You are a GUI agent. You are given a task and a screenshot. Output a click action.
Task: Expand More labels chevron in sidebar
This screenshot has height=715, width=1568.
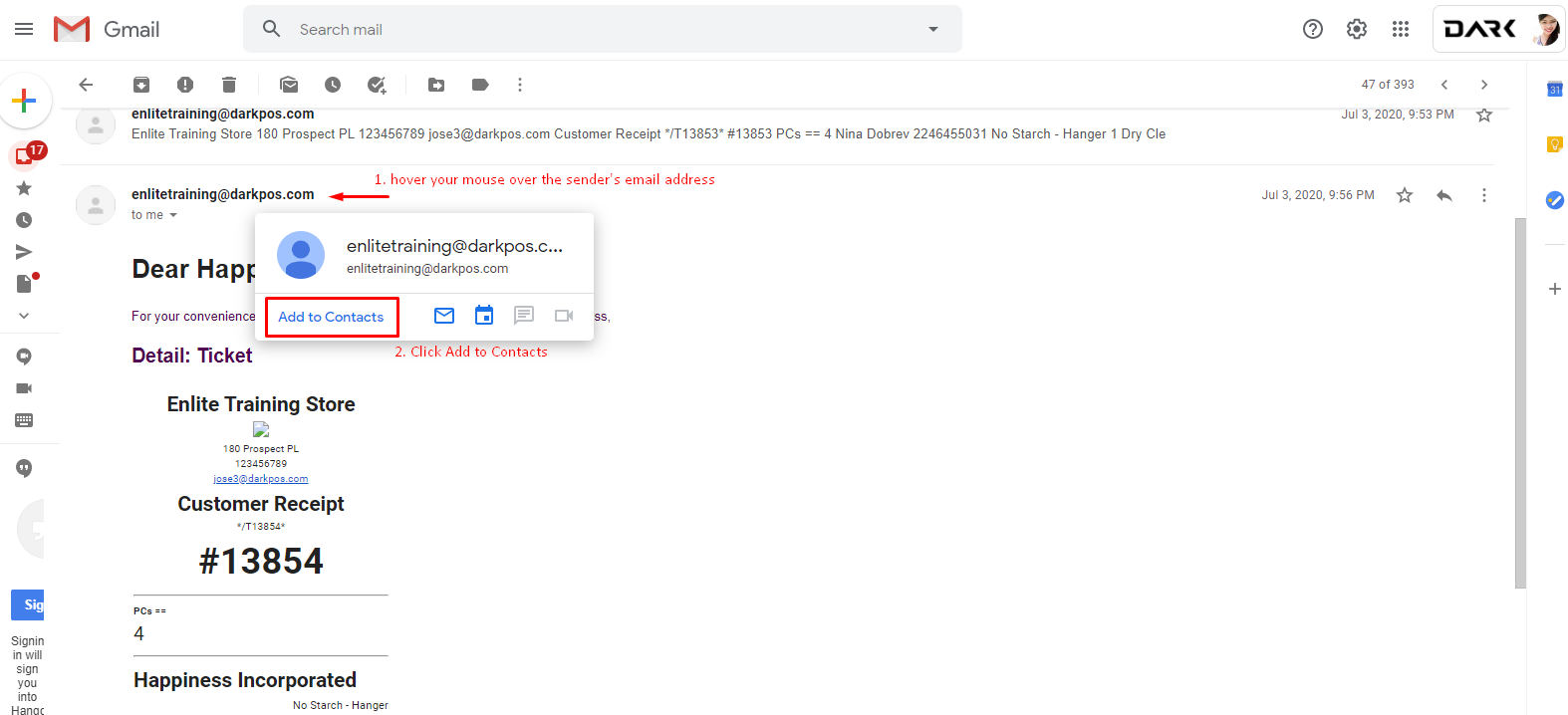[x=24, y=316]
